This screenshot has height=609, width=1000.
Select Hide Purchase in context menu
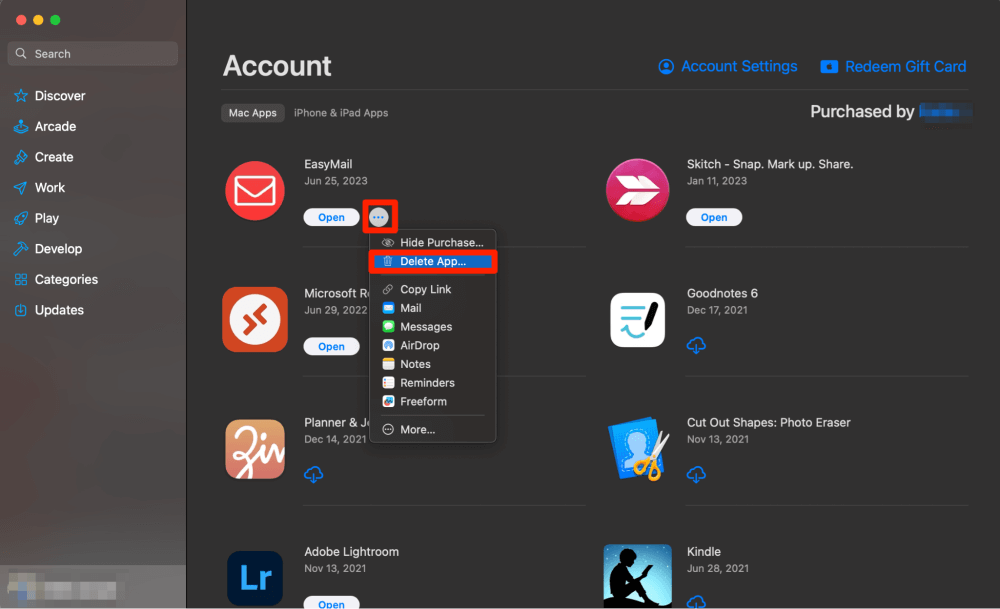(441, 242)
